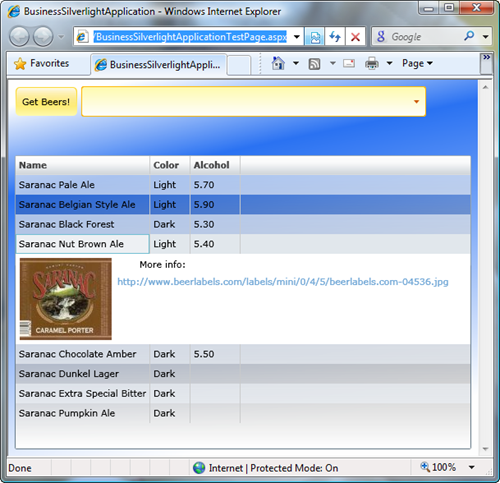
Task: Sort the grid by Alcohol column header
Action: coord(212,165)
